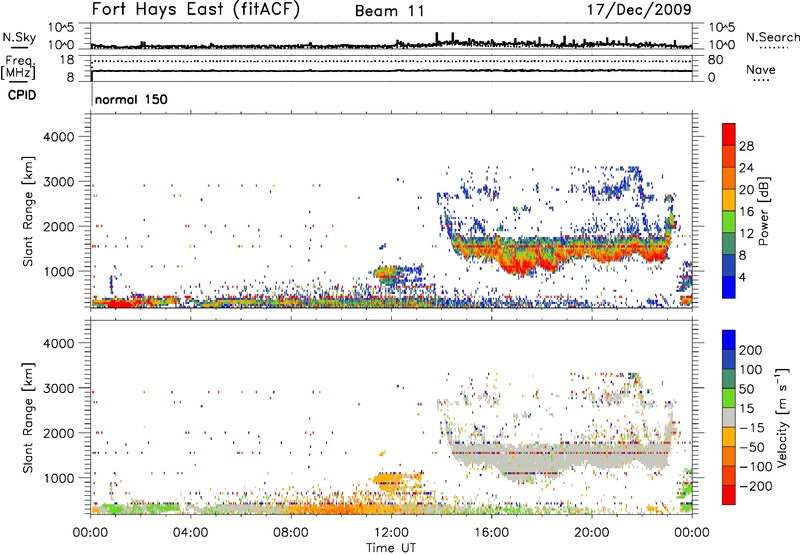The height and width of the screenshot is (554, 800).
Task: Click the strong red backscatter band near 17:00 in the power panel
Action: 520,265
